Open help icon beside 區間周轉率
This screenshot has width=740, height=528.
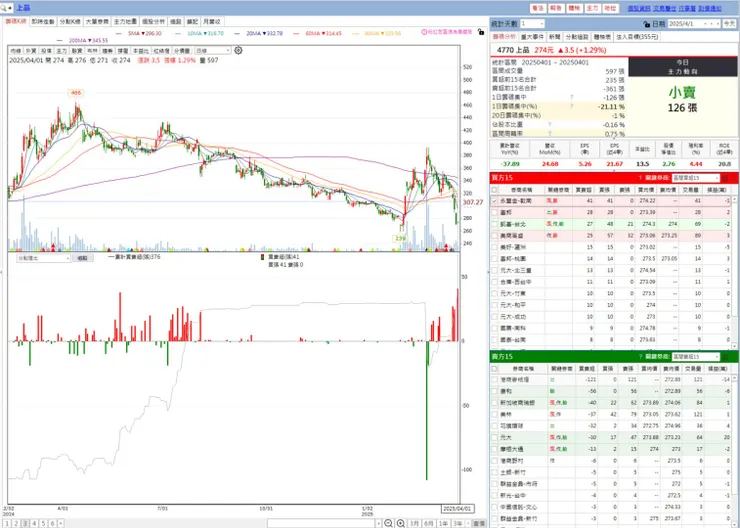pos(549,134)
